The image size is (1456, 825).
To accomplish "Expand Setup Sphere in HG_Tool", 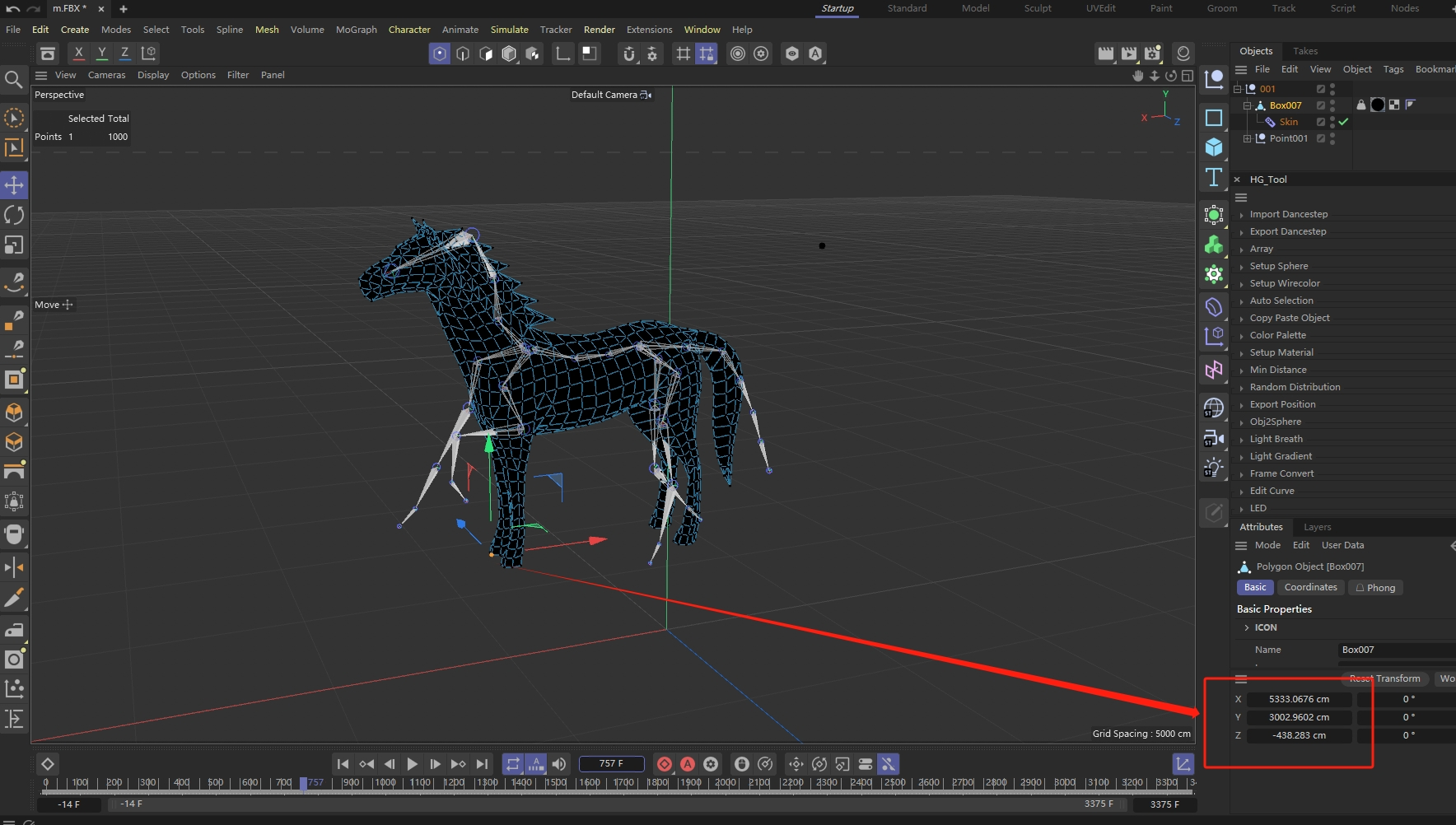I will pyautogui.click(x=1242, y=267).
